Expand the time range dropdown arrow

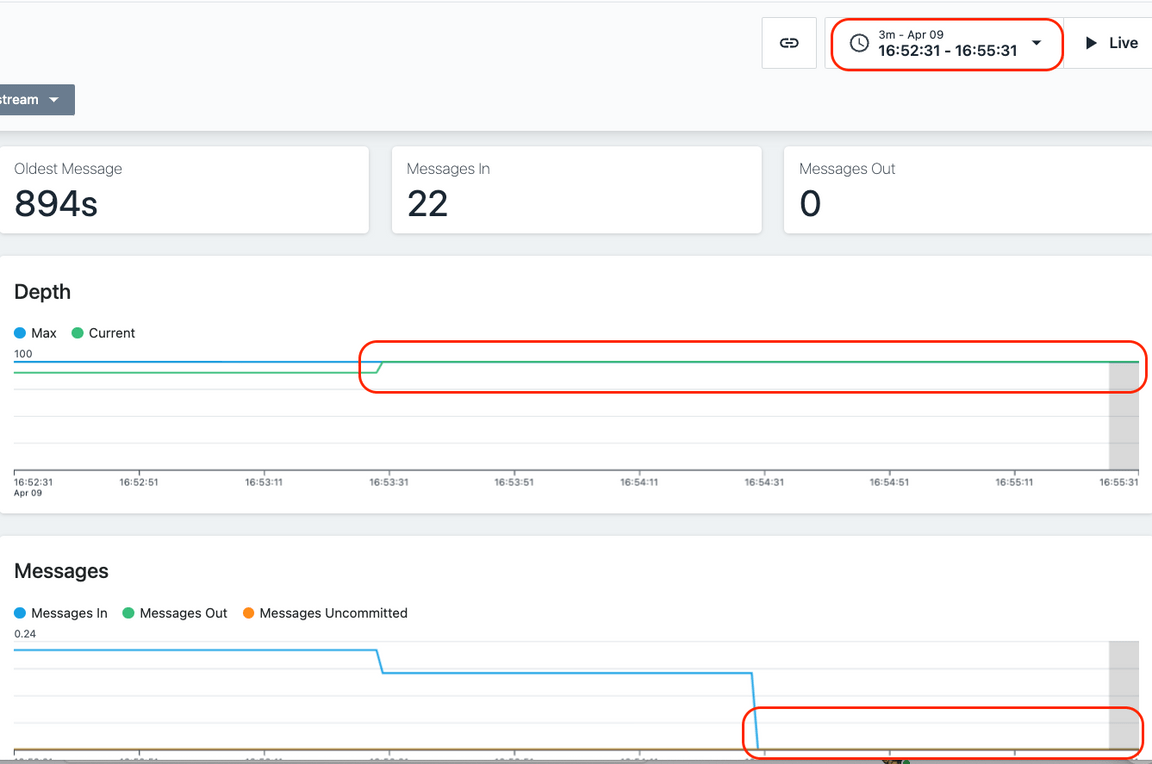pos(1037,43)
